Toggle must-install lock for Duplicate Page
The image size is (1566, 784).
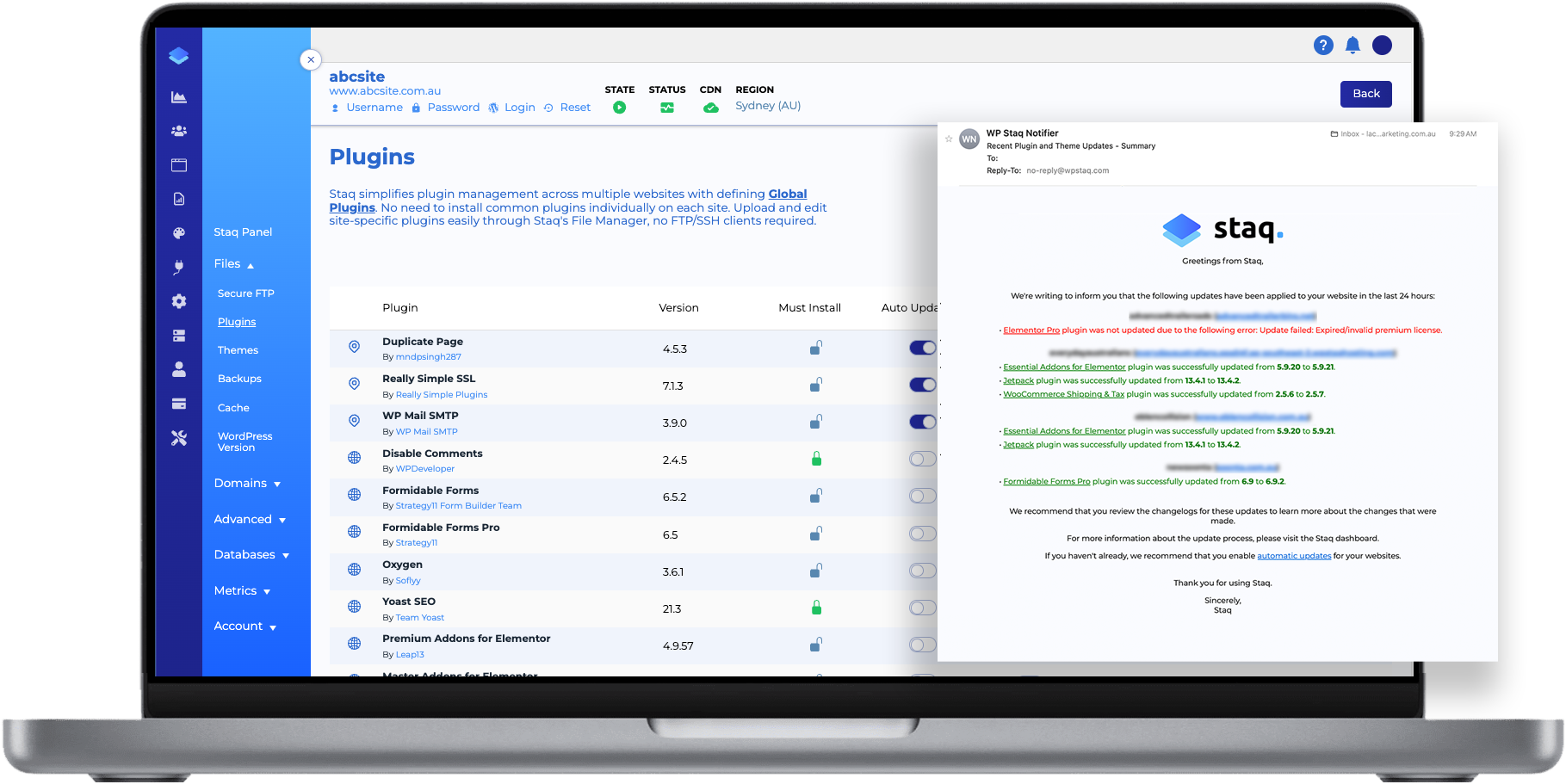(x=816, y=348)
